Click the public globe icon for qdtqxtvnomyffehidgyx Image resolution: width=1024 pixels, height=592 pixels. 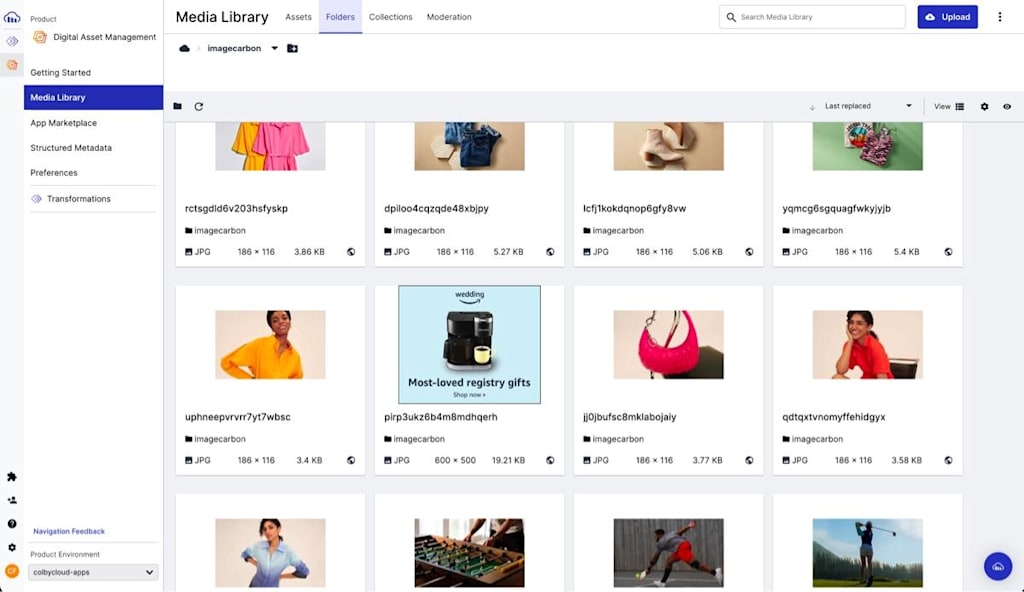[949, 460]
